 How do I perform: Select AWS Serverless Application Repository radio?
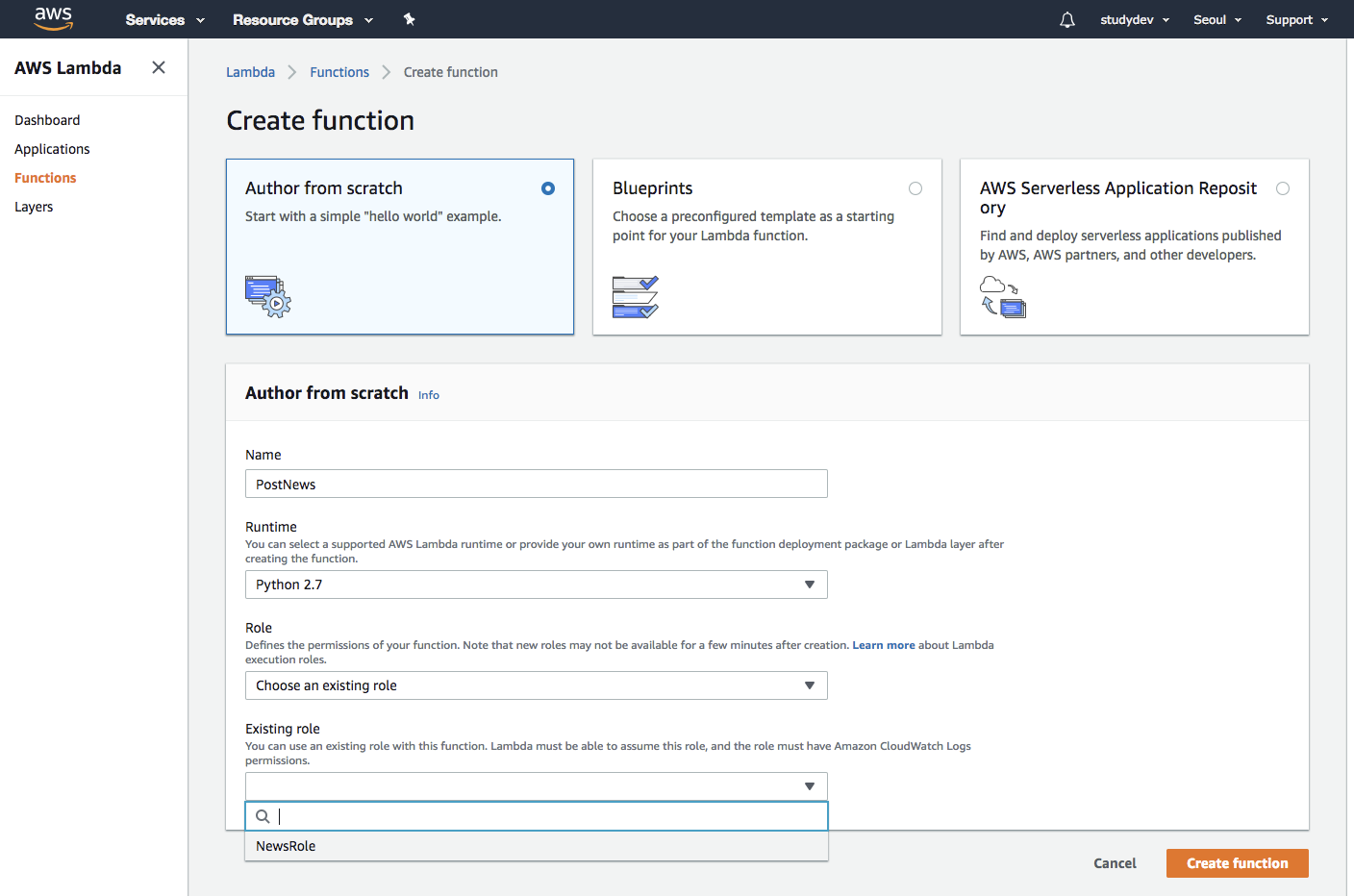pyautogui.click(x=1283, y=188)
